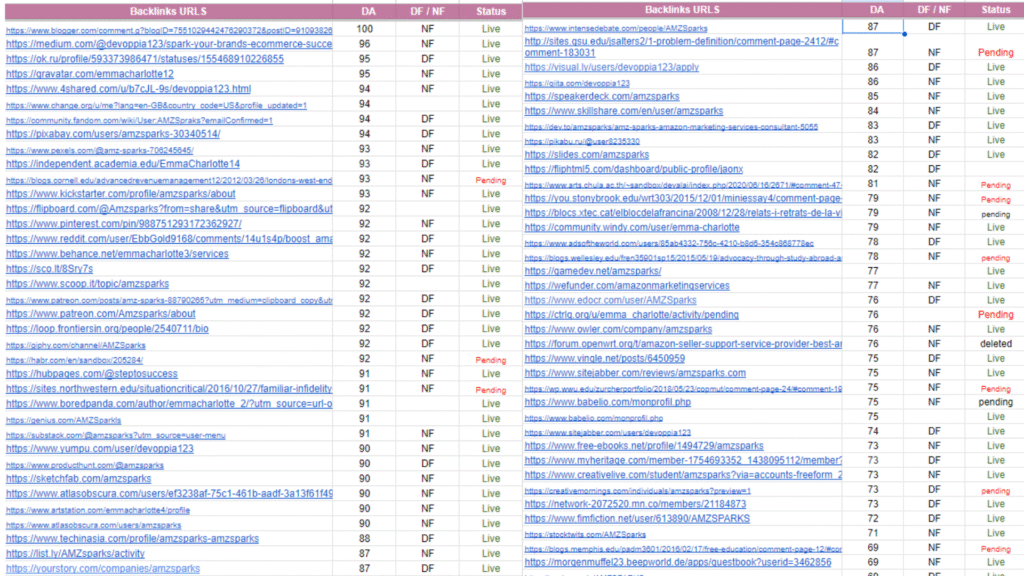1024x576 pixels.
Task: Select the left table's DF / NF header
Action: click(428, 12)
